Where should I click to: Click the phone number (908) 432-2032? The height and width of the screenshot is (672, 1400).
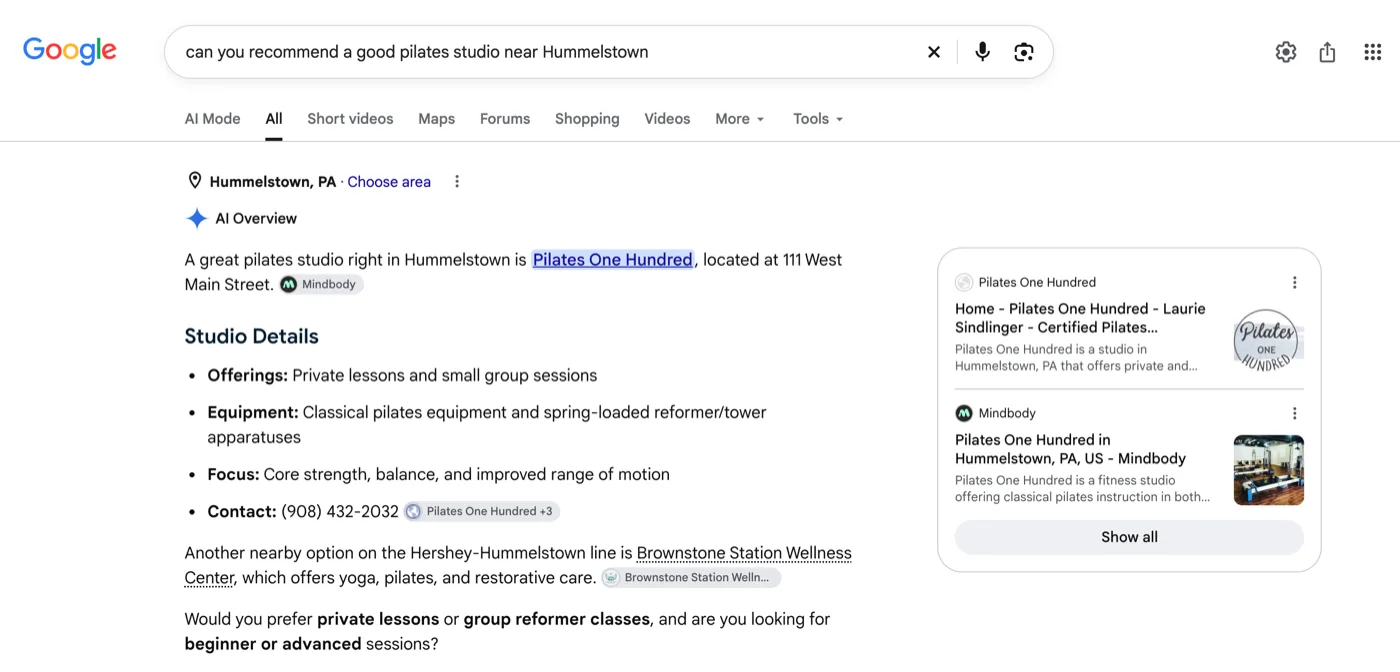(340, 511)
